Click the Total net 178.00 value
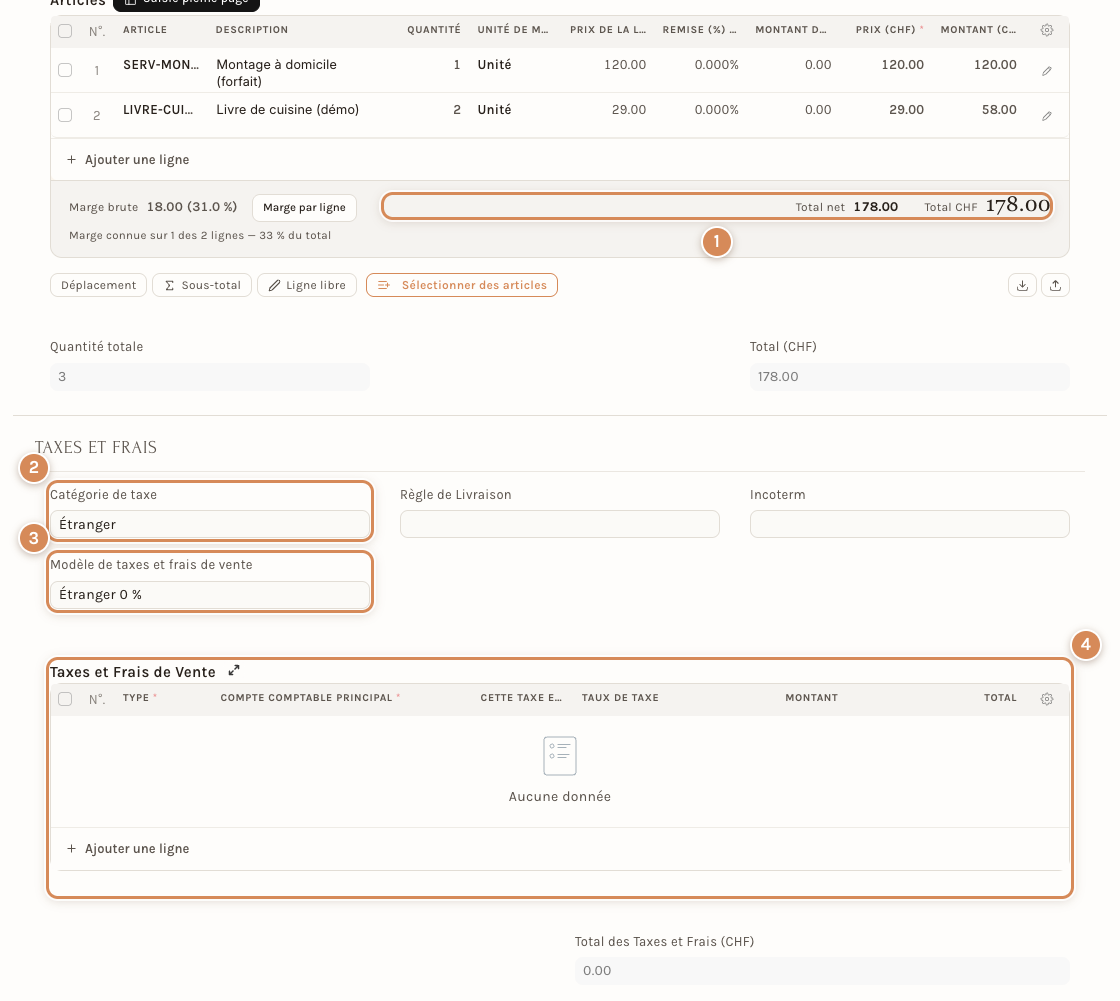Screen dimensions: 1120x1001 (876, 206)
